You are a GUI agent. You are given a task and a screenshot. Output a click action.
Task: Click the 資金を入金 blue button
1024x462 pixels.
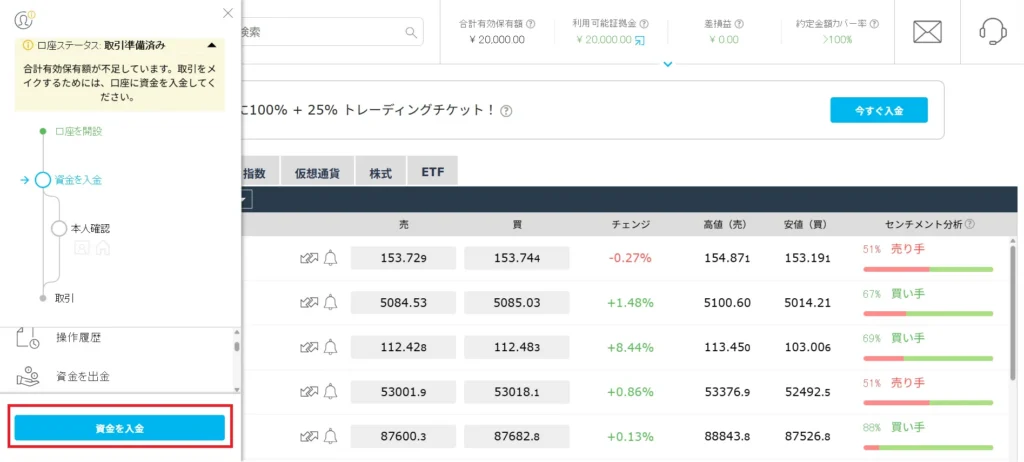click(x=120, y=428)
